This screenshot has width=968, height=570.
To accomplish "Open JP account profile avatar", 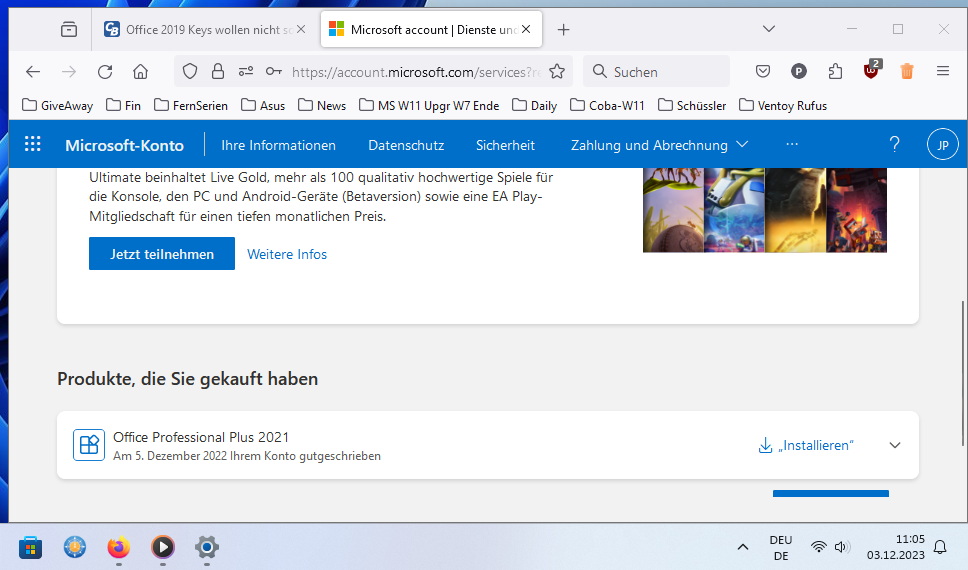I will coord(943,145).
